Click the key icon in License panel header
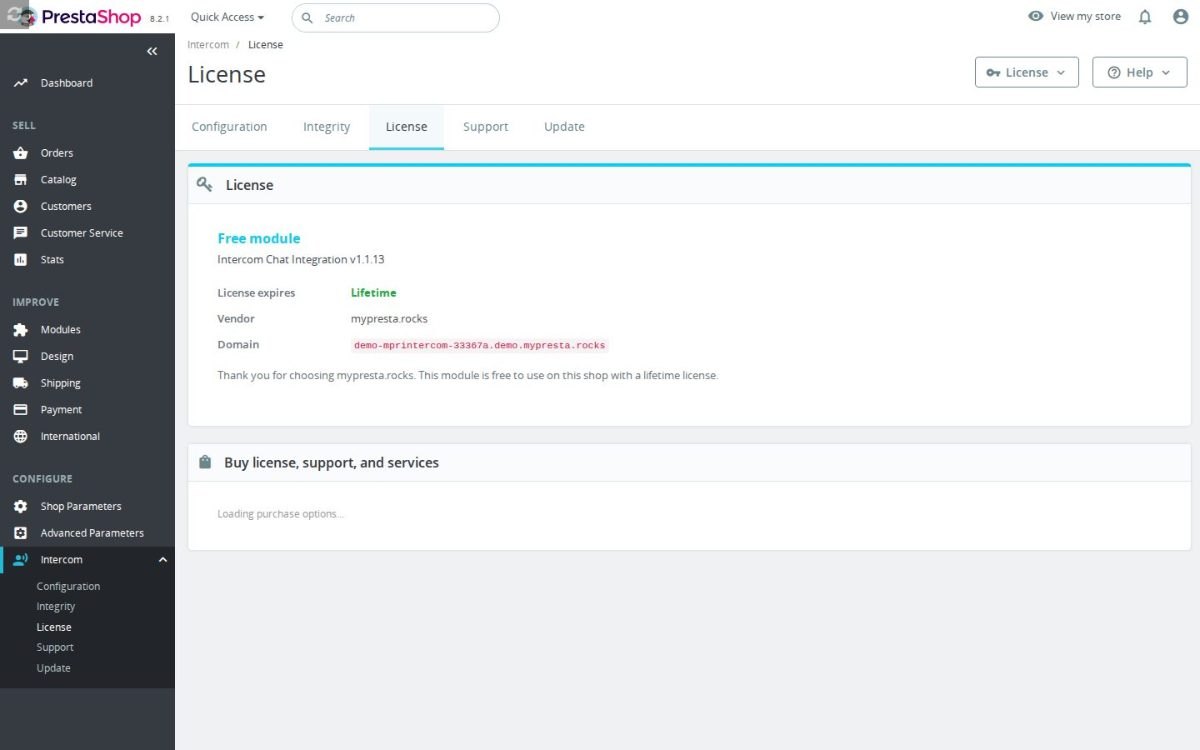 (x=205, y=184)
